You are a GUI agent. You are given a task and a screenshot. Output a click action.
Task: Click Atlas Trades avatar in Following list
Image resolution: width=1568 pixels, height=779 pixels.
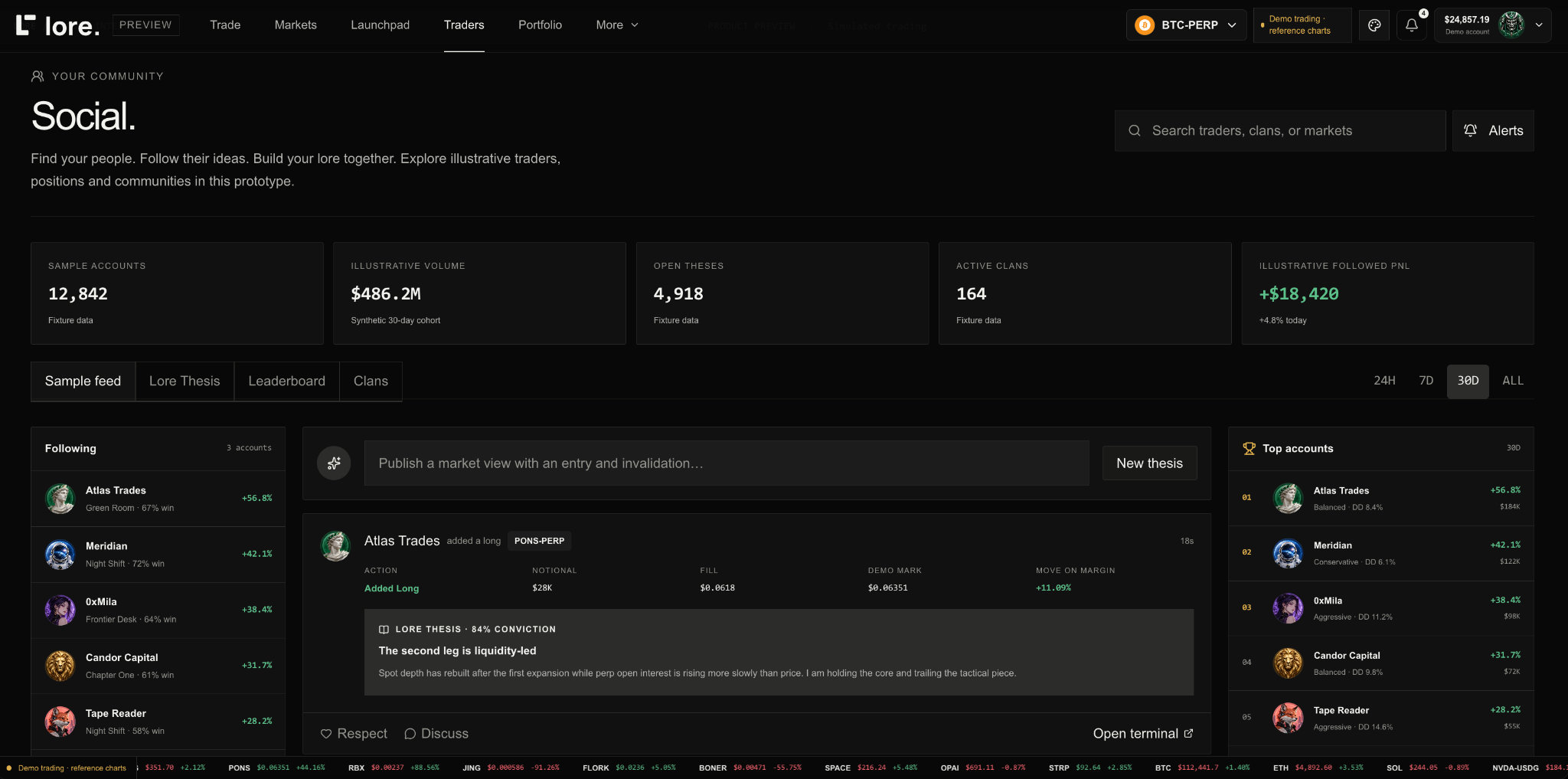click(x=60, y=499)
